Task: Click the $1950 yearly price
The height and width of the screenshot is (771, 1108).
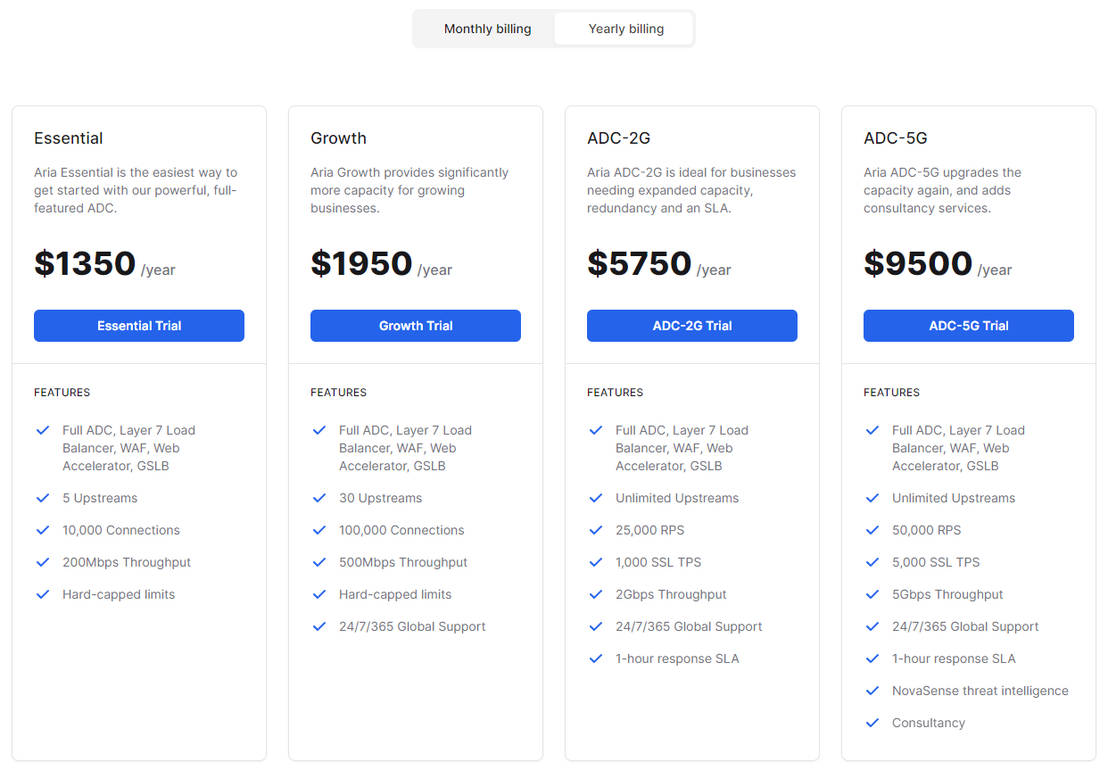Action: 361,263
